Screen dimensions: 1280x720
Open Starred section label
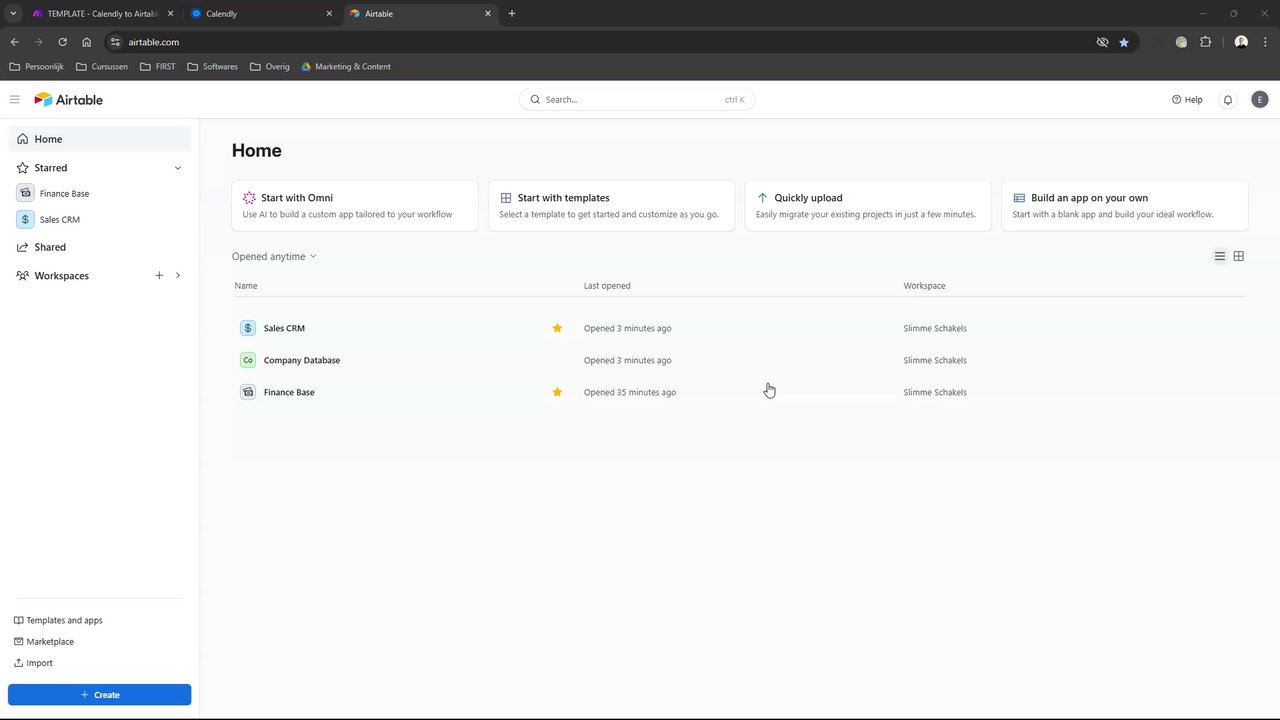(x=51, y=168)
